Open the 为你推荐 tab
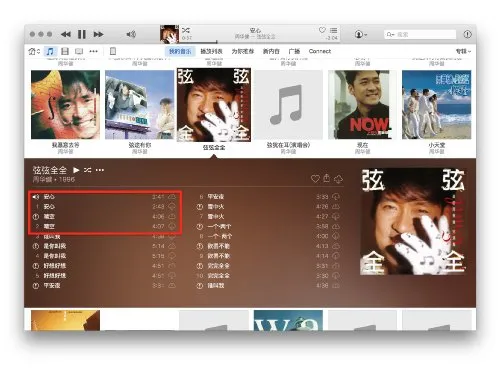Viewport: 500px width, 375px height. pos(243,51)
